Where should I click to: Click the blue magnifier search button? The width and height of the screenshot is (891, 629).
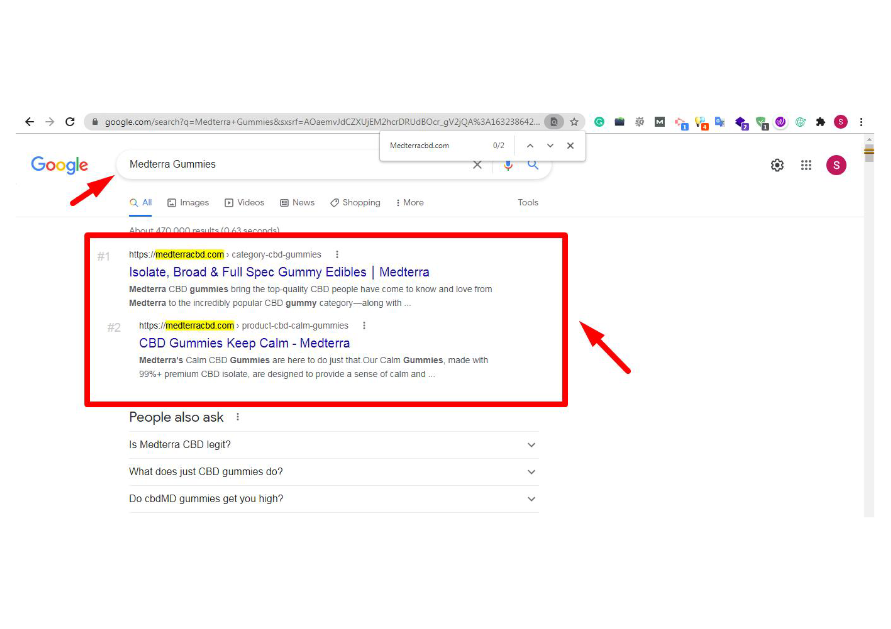(532, 165)
